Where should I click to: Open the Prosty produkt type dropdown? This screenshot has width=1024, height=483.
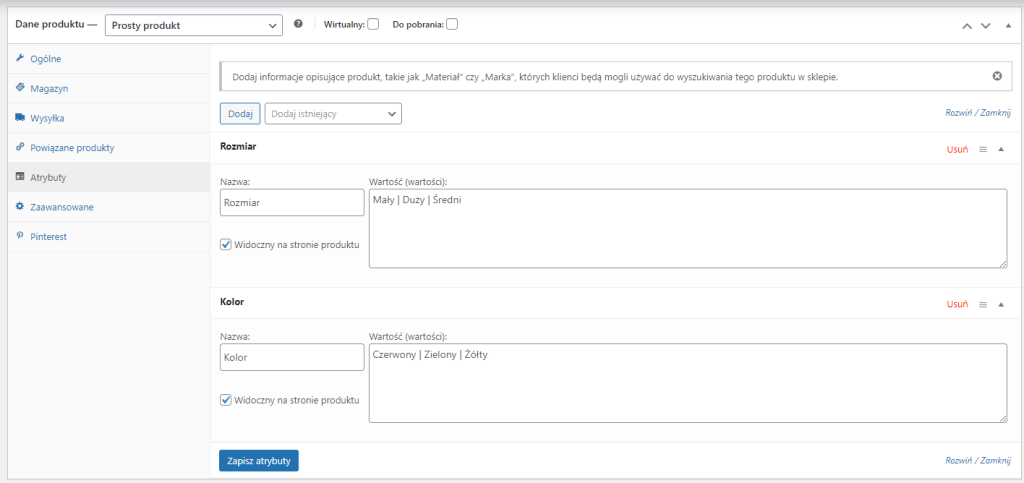193,25
